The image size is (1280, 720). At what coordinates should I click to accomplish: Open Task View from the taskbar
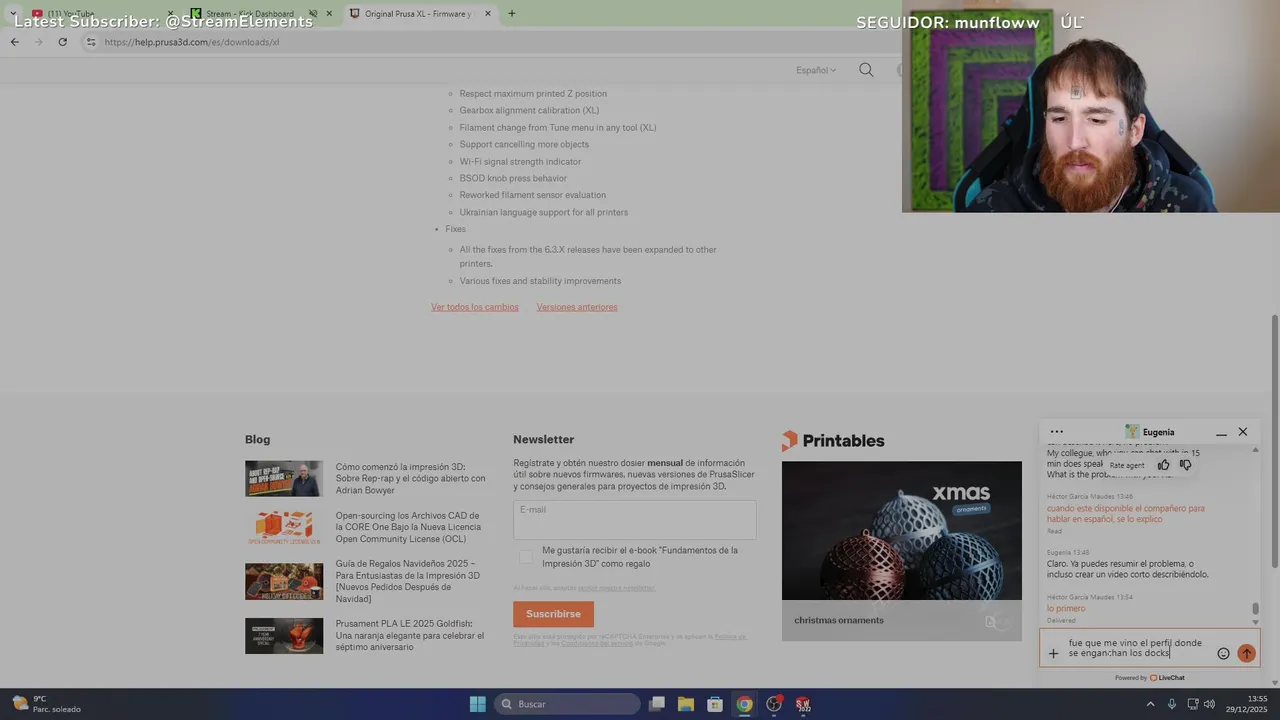click(x=657, y=704)
